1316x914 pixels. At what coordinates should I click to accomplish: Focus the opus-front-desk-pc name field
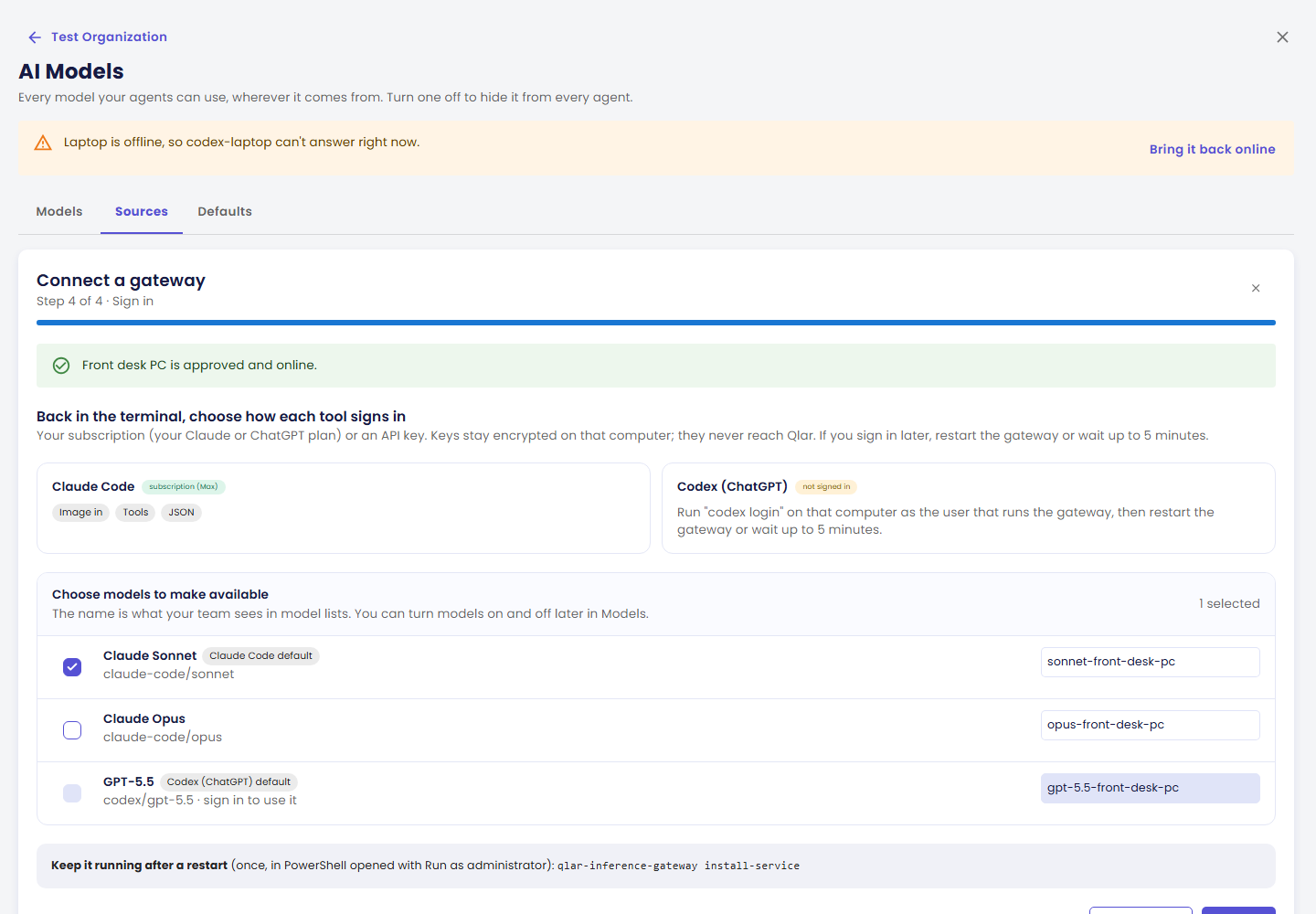click(1150, 725)
